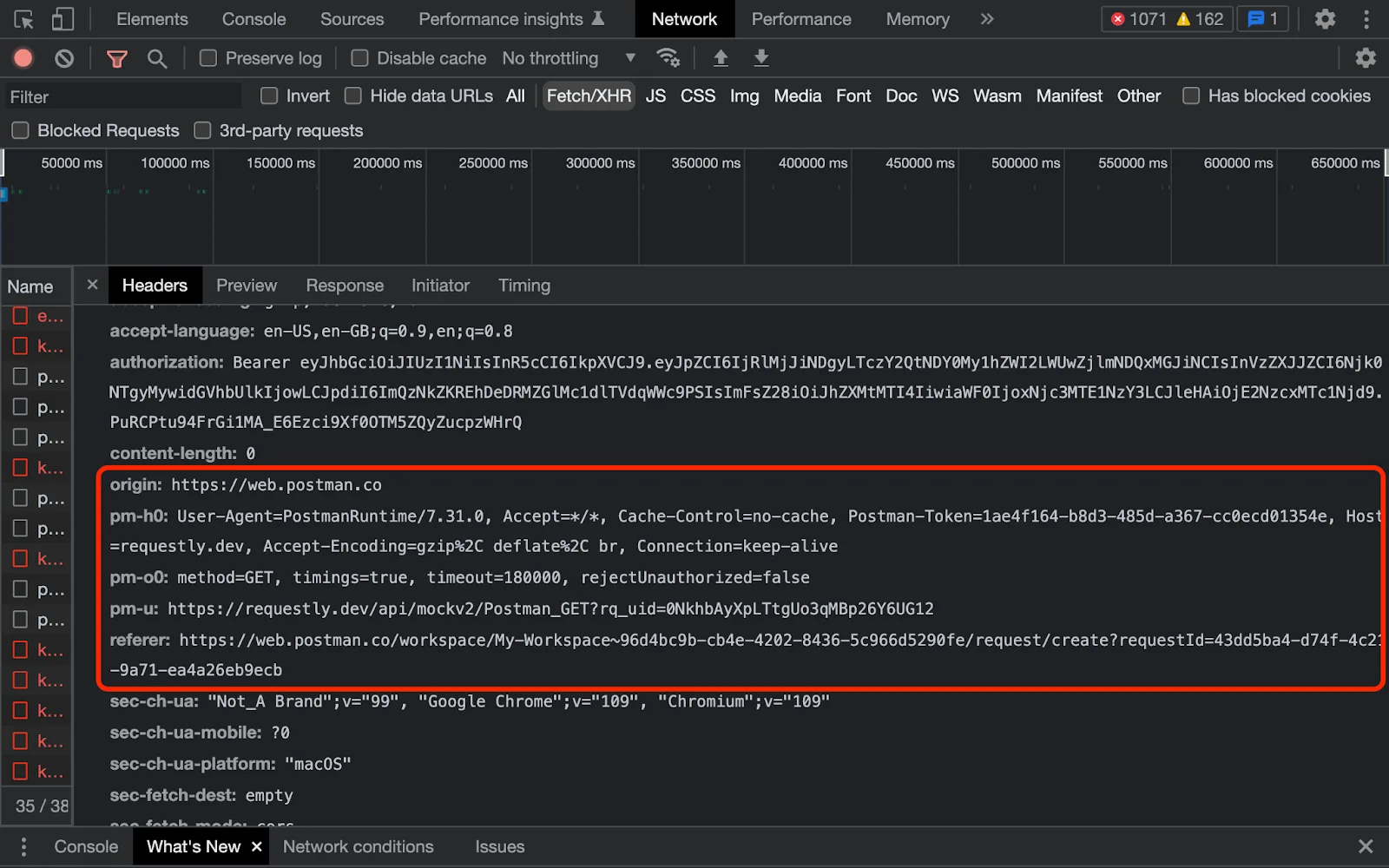Filter requests by Doc

coord(901,95)
